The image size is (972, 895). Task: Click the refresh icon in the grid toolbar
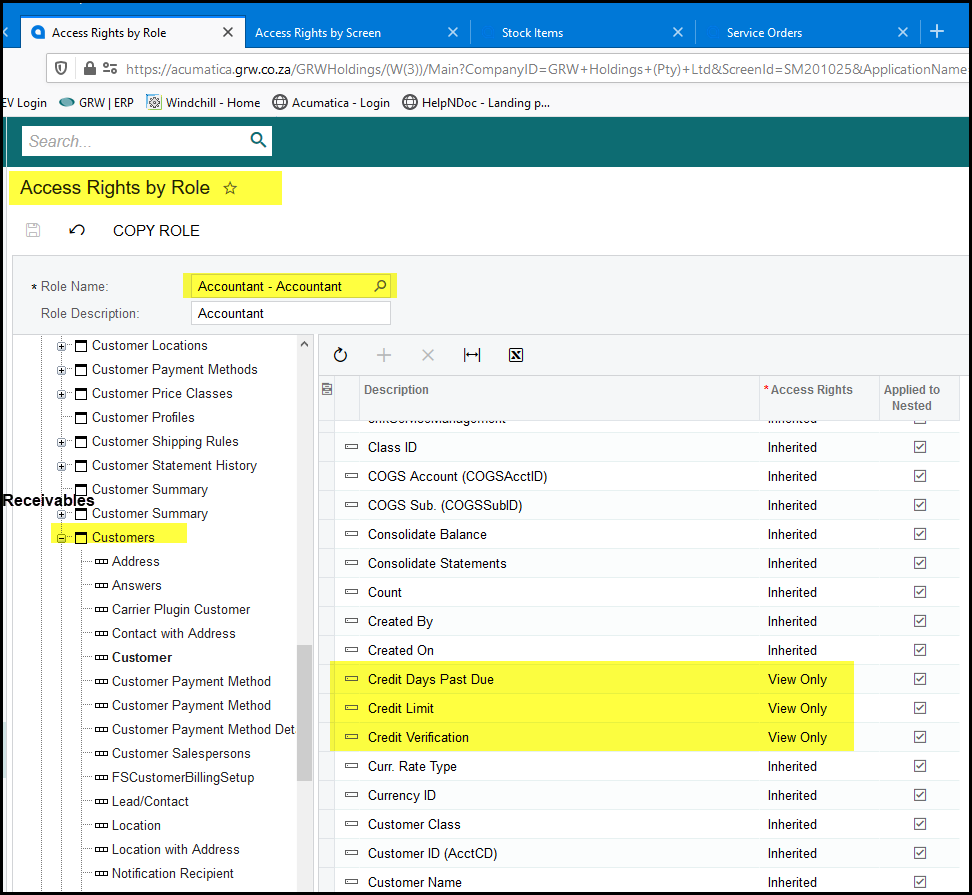click(340, 355)
